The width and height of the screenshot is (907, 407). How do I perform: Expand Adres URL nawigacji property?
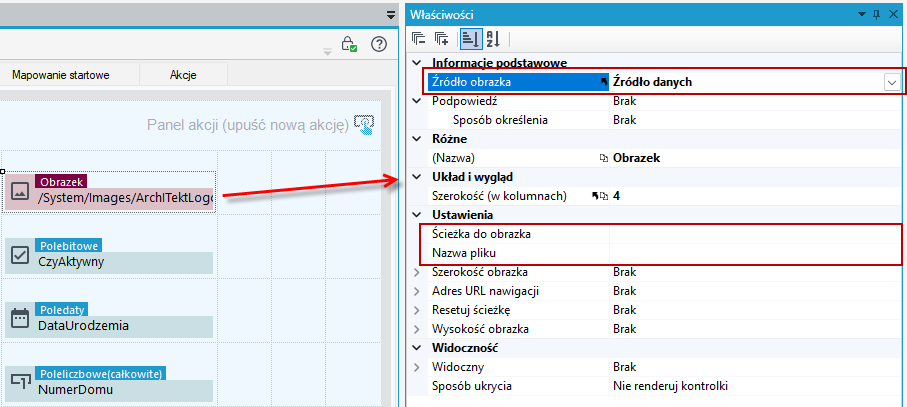(416, 291)
